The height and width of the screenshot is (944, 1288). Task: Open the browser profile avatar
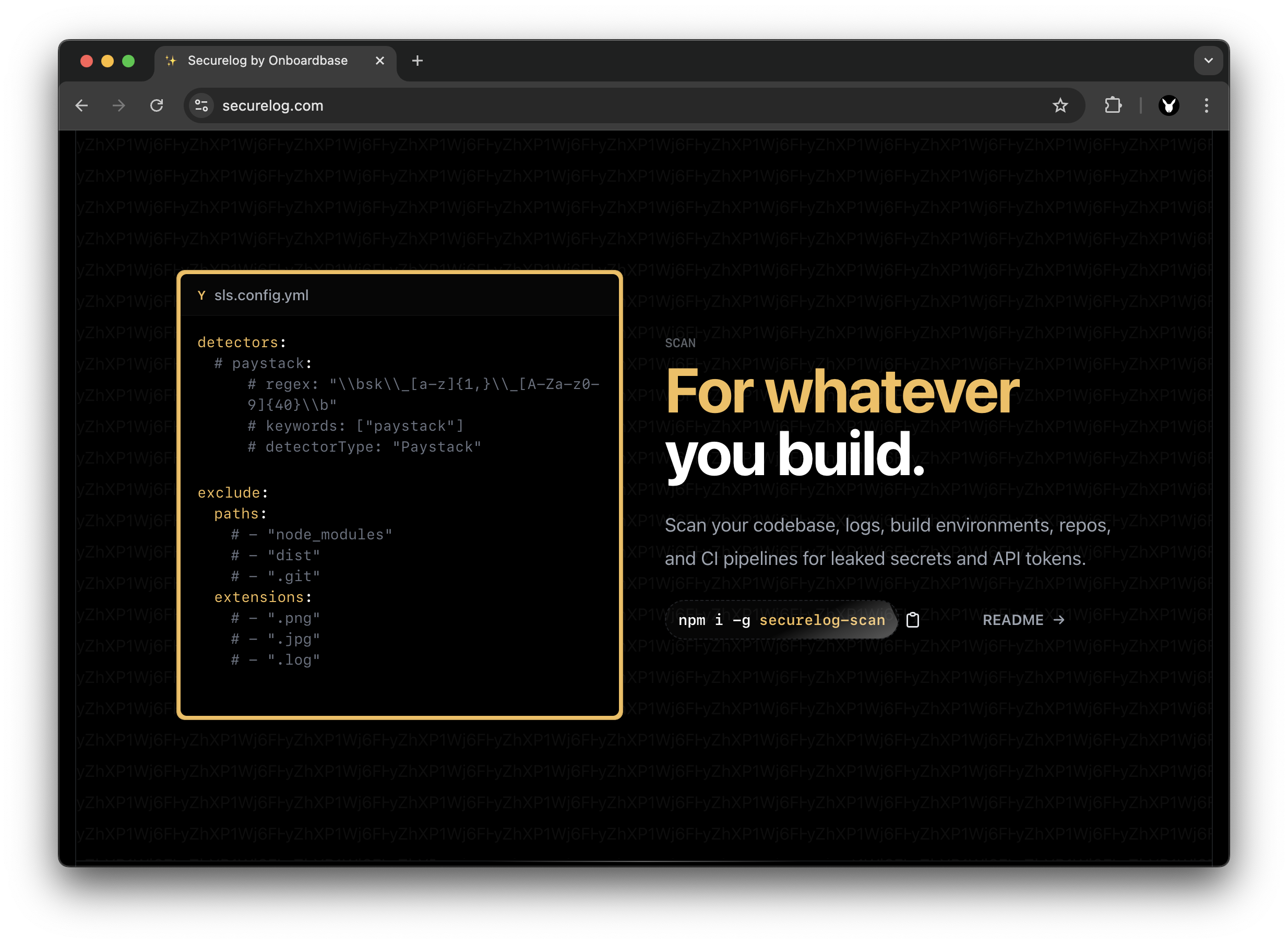tap(1168, 105)
